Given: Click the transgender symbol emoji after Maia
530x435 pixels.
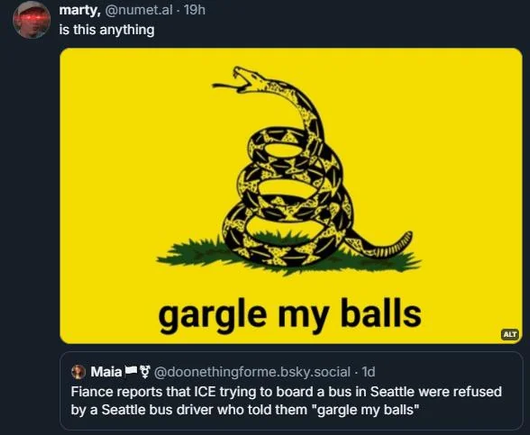Looking at the screenshot, I should [x=145, y=372].
